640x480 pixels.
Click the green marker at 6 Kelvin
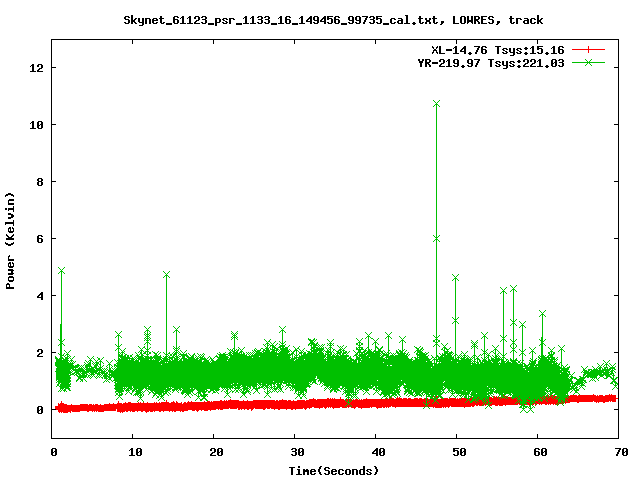pyautogui.click(x=436, y=238)
